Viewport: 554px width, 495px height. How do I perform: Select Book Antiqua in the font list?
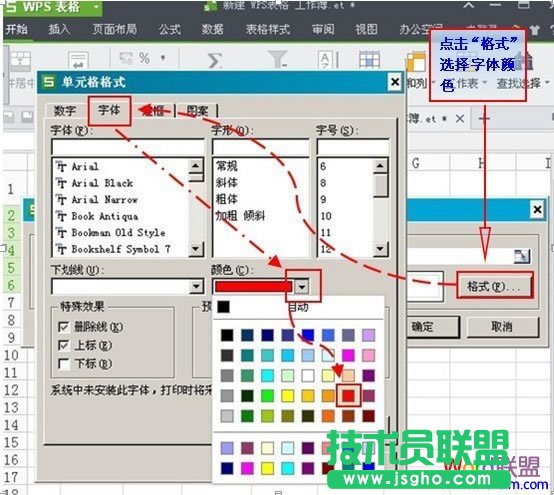click(105, 216)
